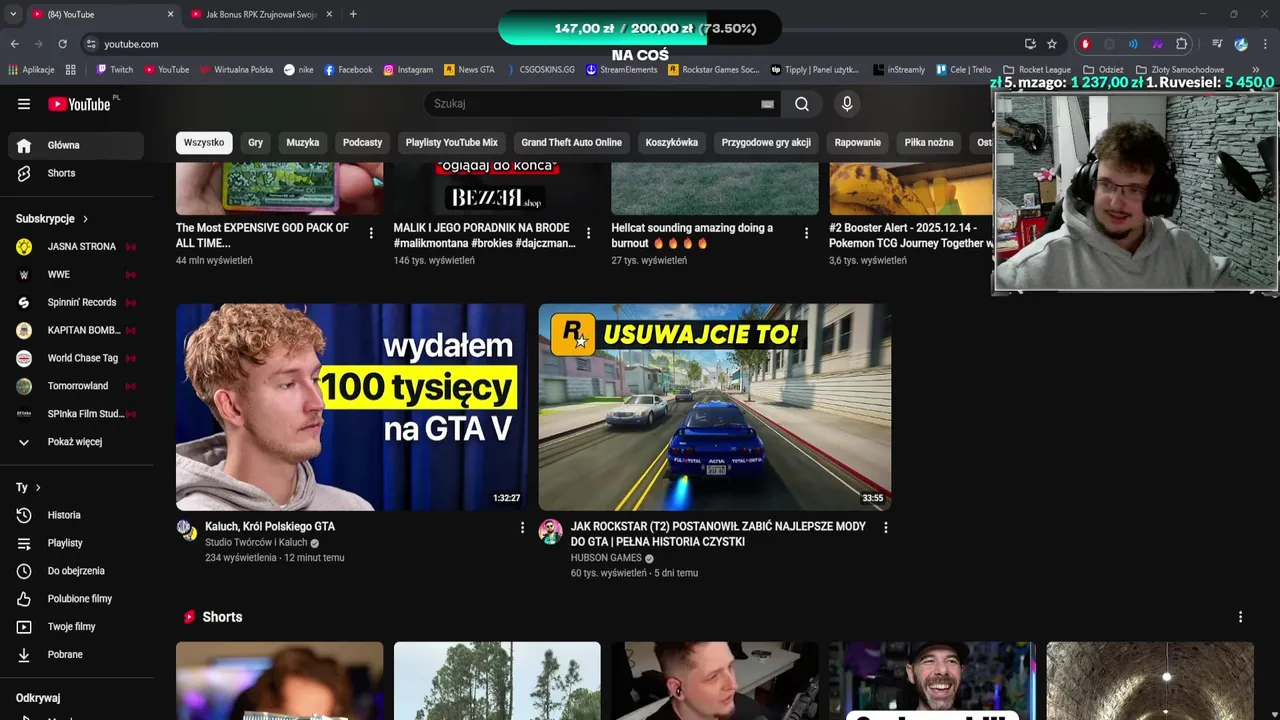
Task: Open 'Hellcat sounding amazing' video title
Action: [x=692, y=235]
